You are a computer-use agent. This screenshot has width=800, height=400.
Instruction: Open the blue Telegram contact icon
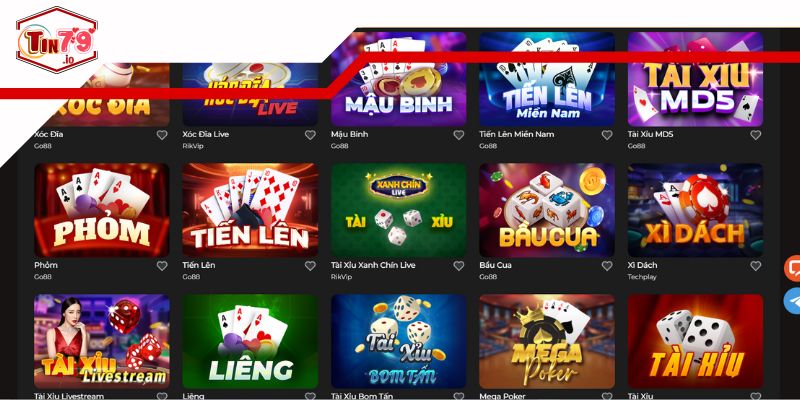793,301
